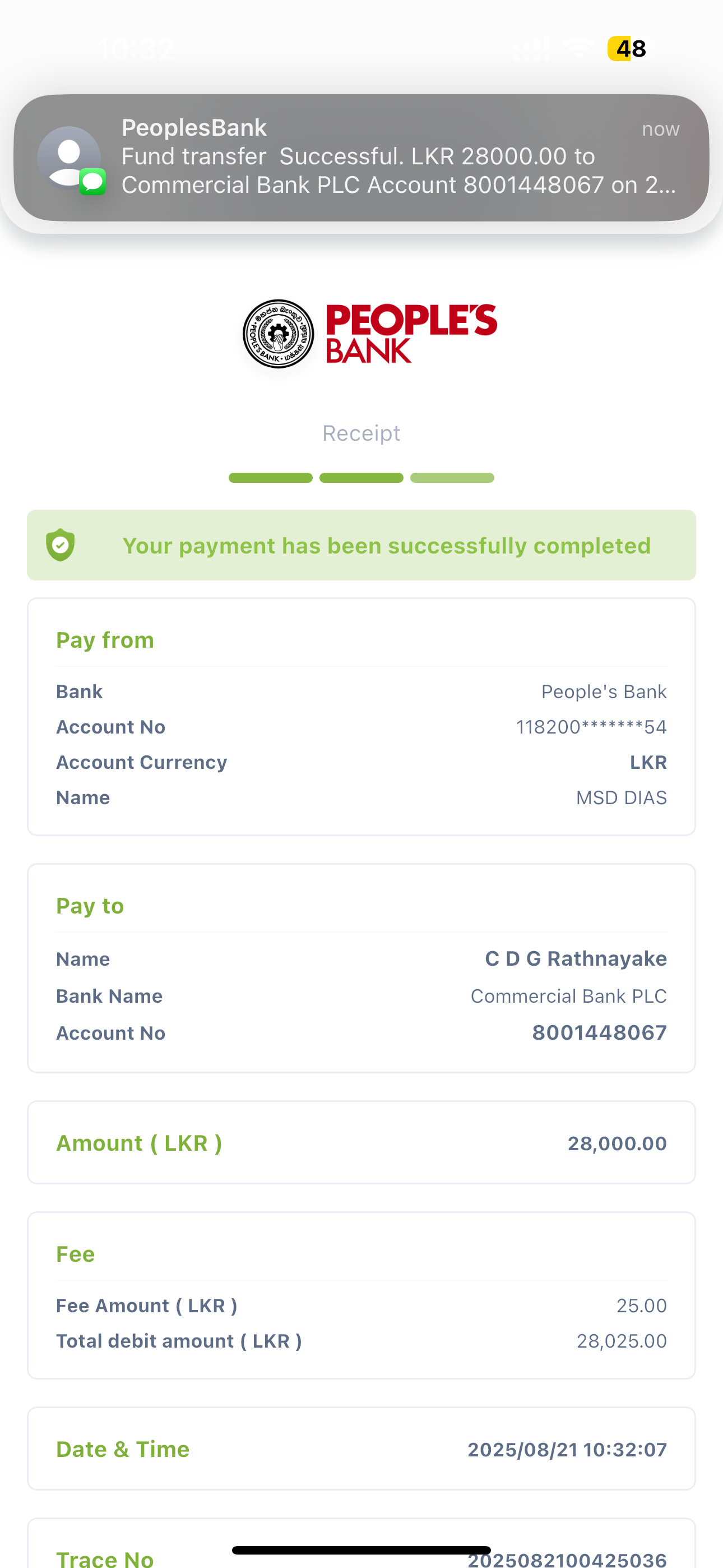Image resolution: width=723 pixels, height=1568 pixels.
Task: Tap the Trace No value at bottom
Action: [567, 1560]
